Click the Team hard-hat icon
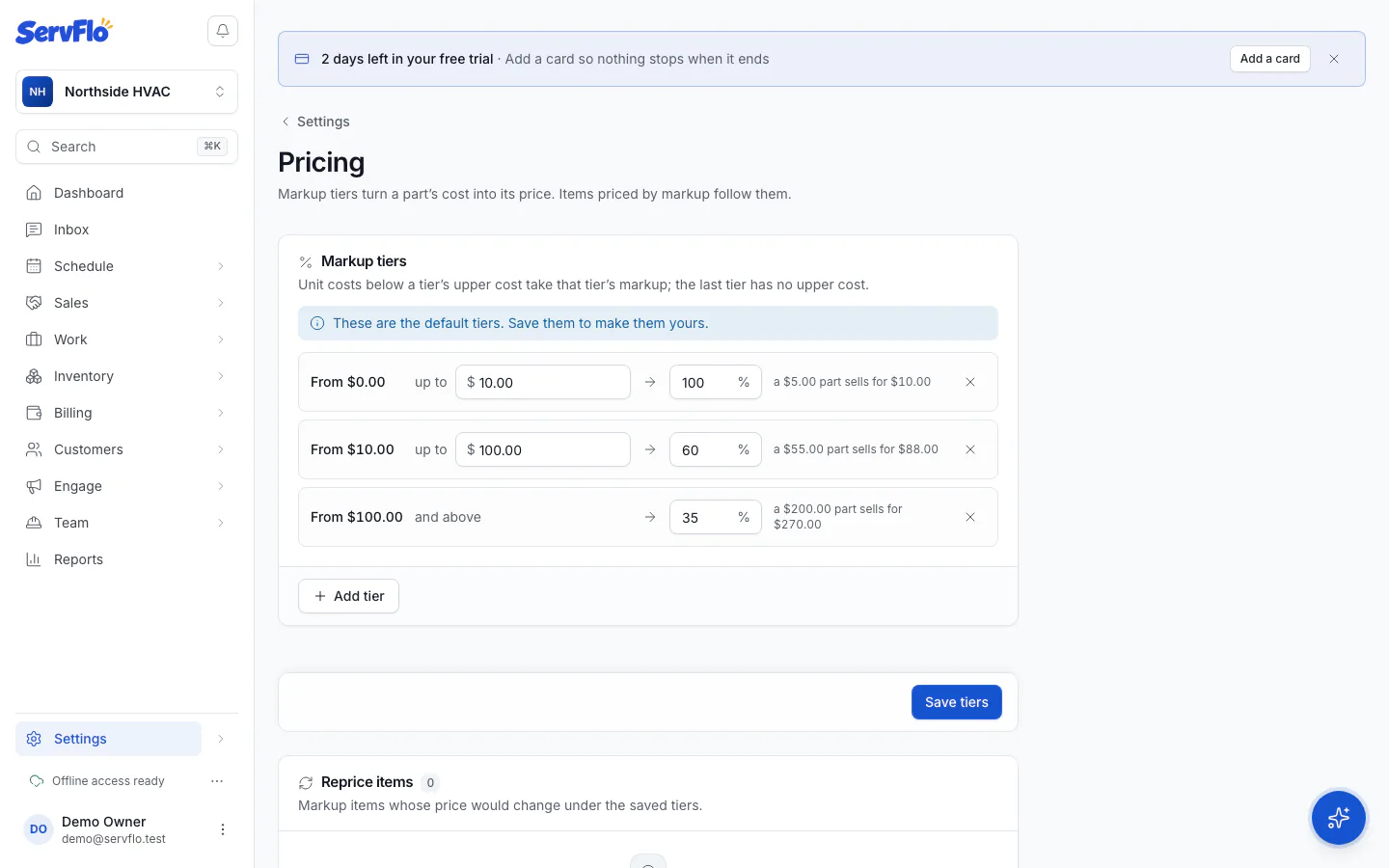 34,523
